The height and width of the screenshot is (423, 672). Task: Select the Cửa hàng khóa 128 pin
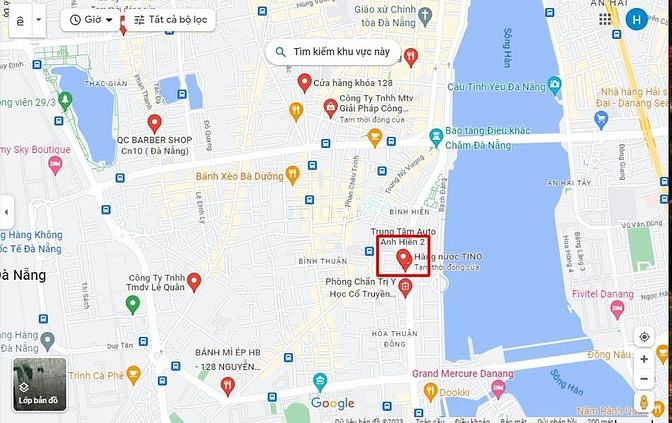(304, 83)
